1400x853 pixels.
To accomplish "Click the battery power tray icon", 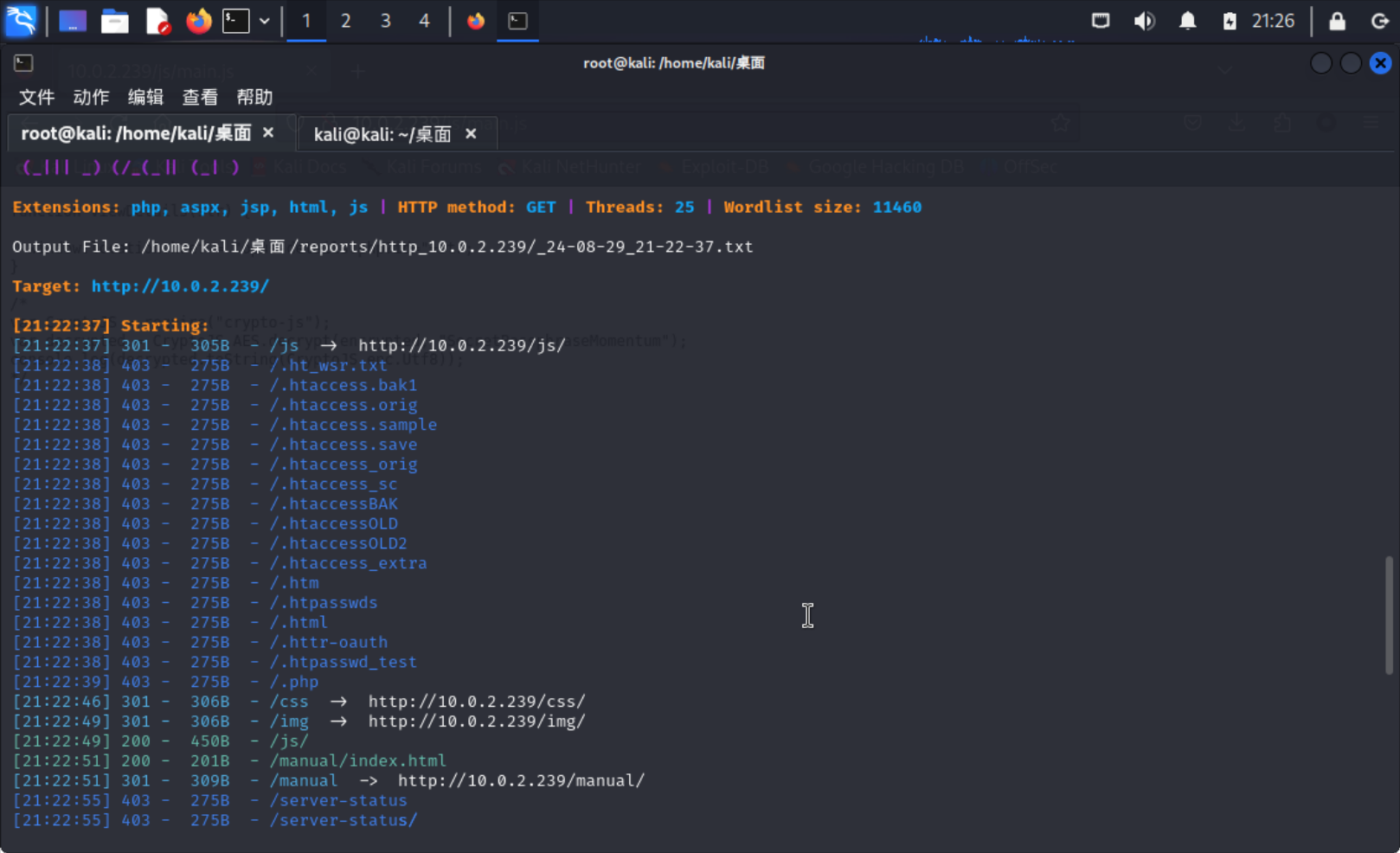I will [x=1230, y=21].
